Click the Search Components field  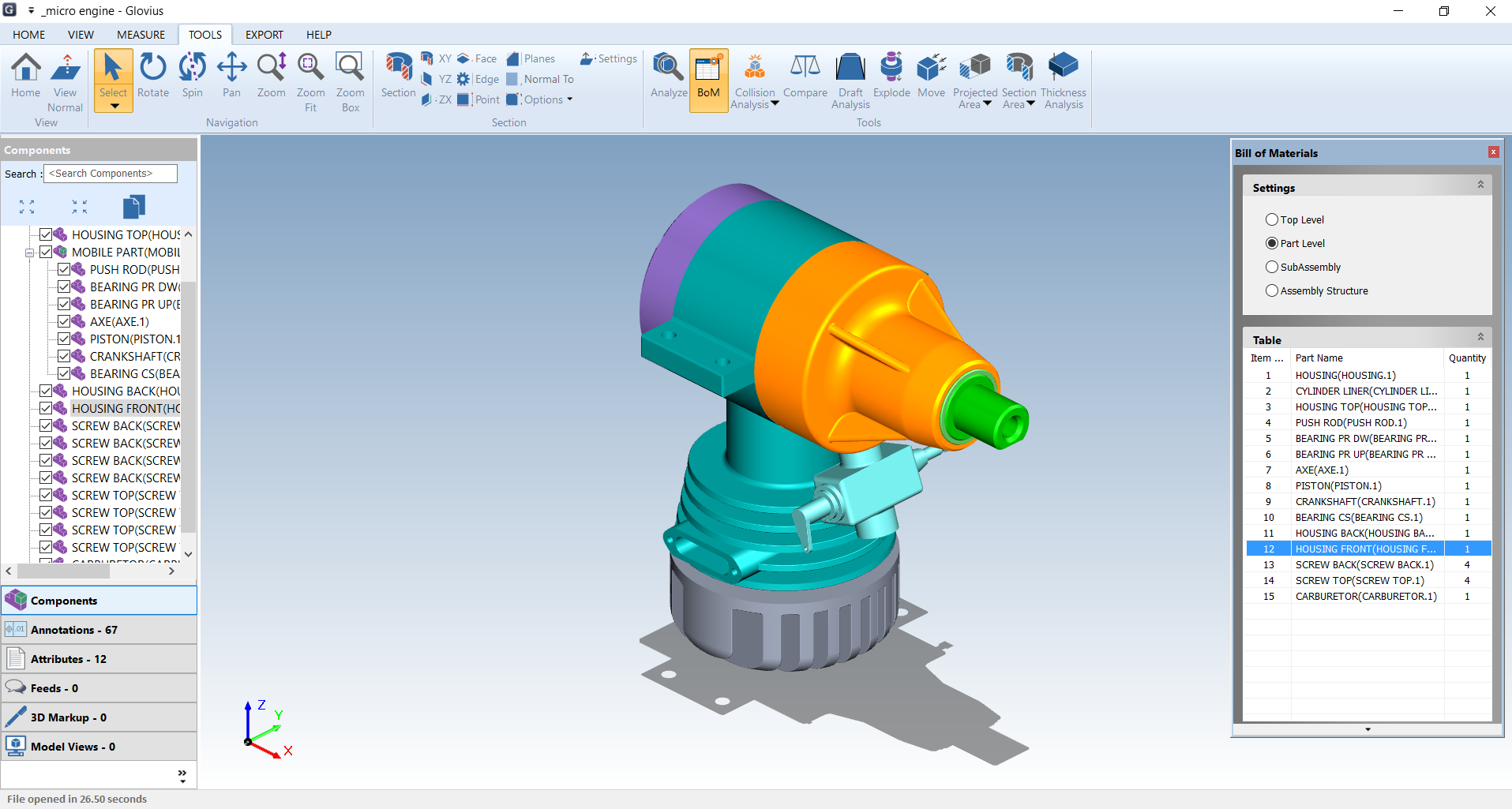point(111,174)
